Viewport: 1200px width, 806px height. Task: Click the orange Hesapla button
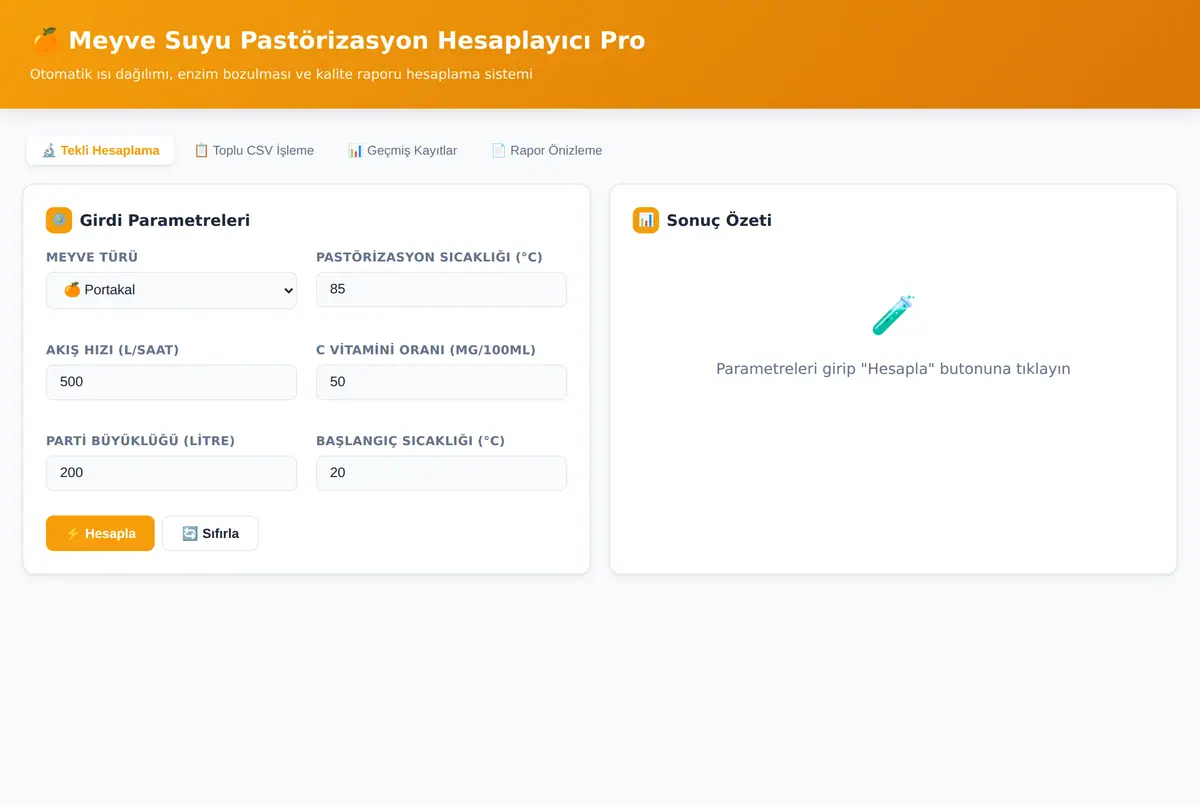pyautogui.click(x=100, y=533)
